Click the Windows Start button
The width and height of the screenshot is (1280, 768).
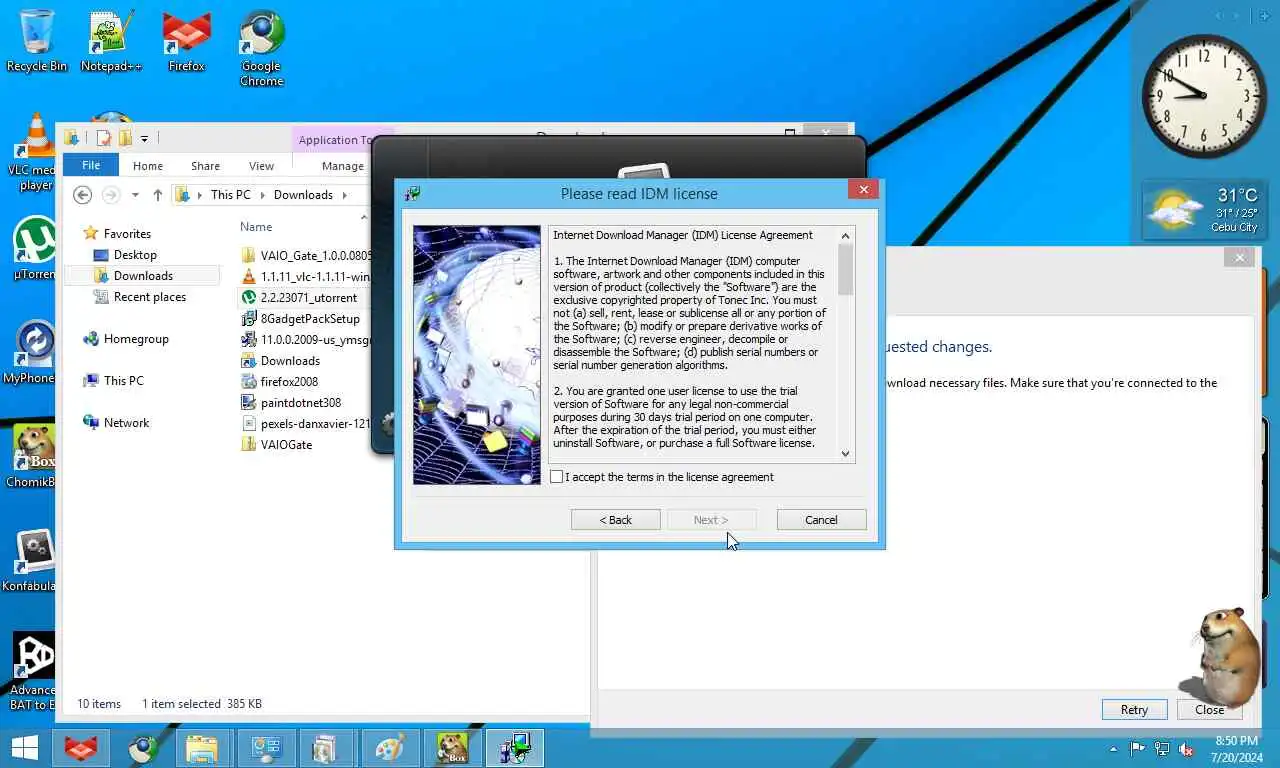tap(24, 748)
